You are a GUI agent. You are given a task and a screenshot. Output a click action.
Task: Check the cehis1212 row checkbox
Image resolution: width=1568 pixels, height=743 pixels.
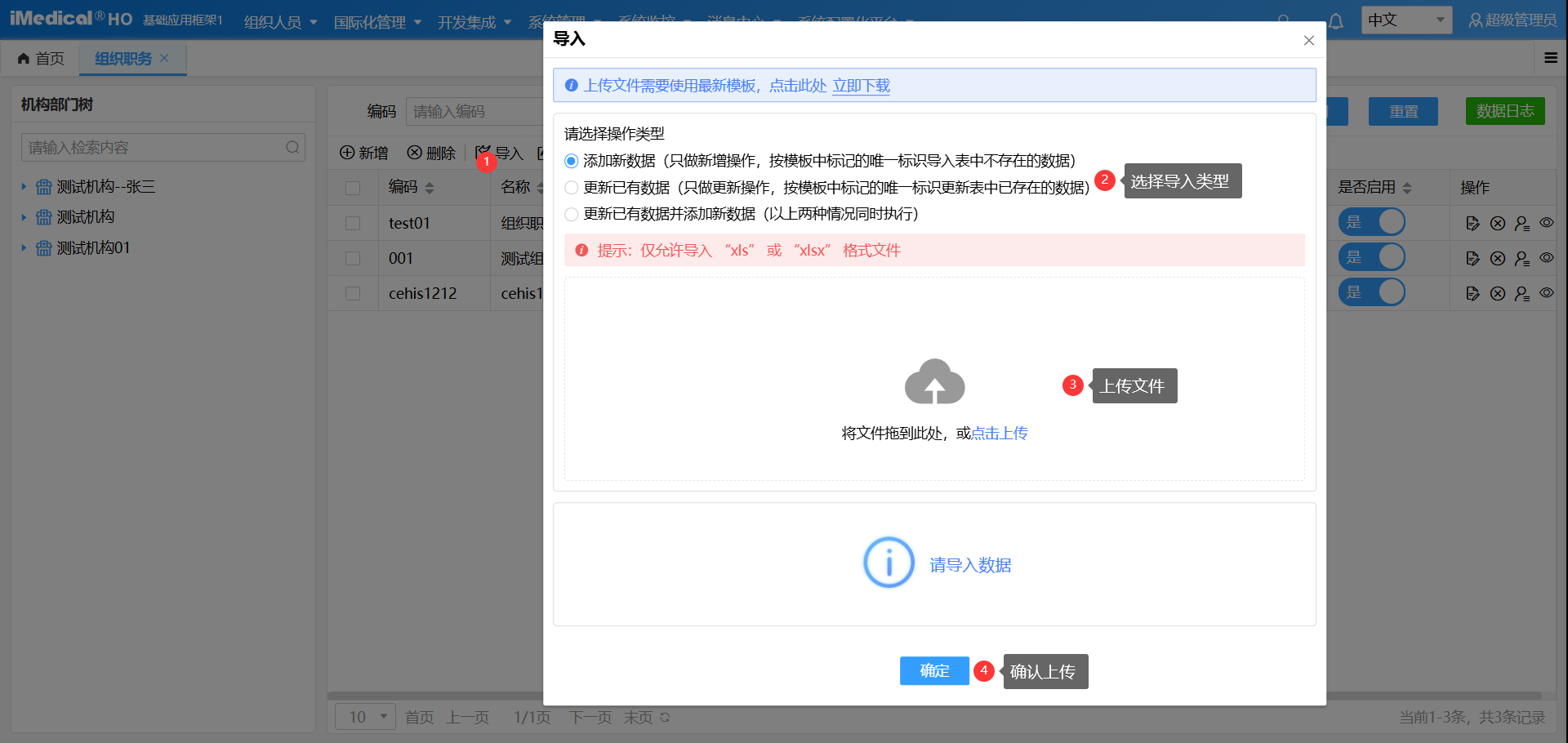tap(353, 293)
